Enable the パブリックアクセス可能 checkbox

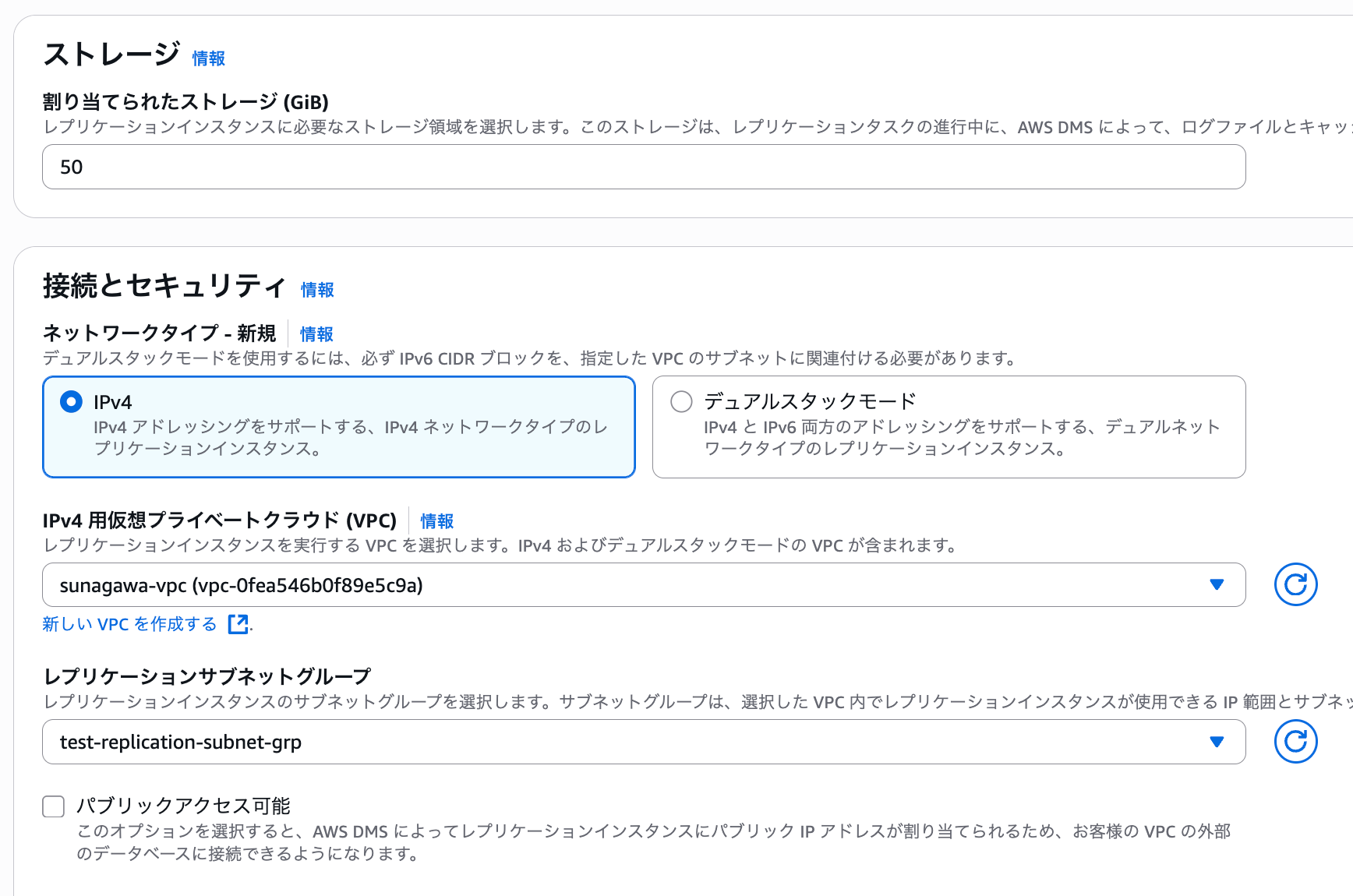click(54, 806)
